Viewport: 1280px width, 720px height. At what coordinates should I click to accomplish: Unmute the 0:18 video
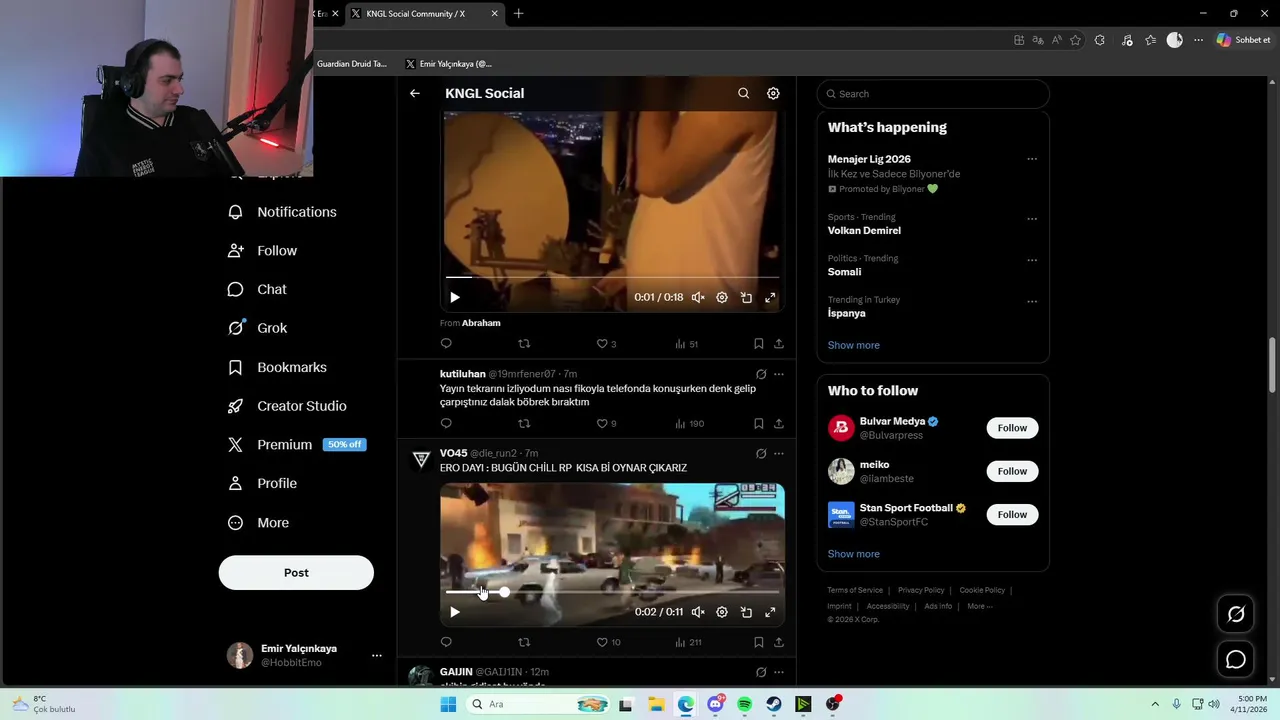coord(698,297)
